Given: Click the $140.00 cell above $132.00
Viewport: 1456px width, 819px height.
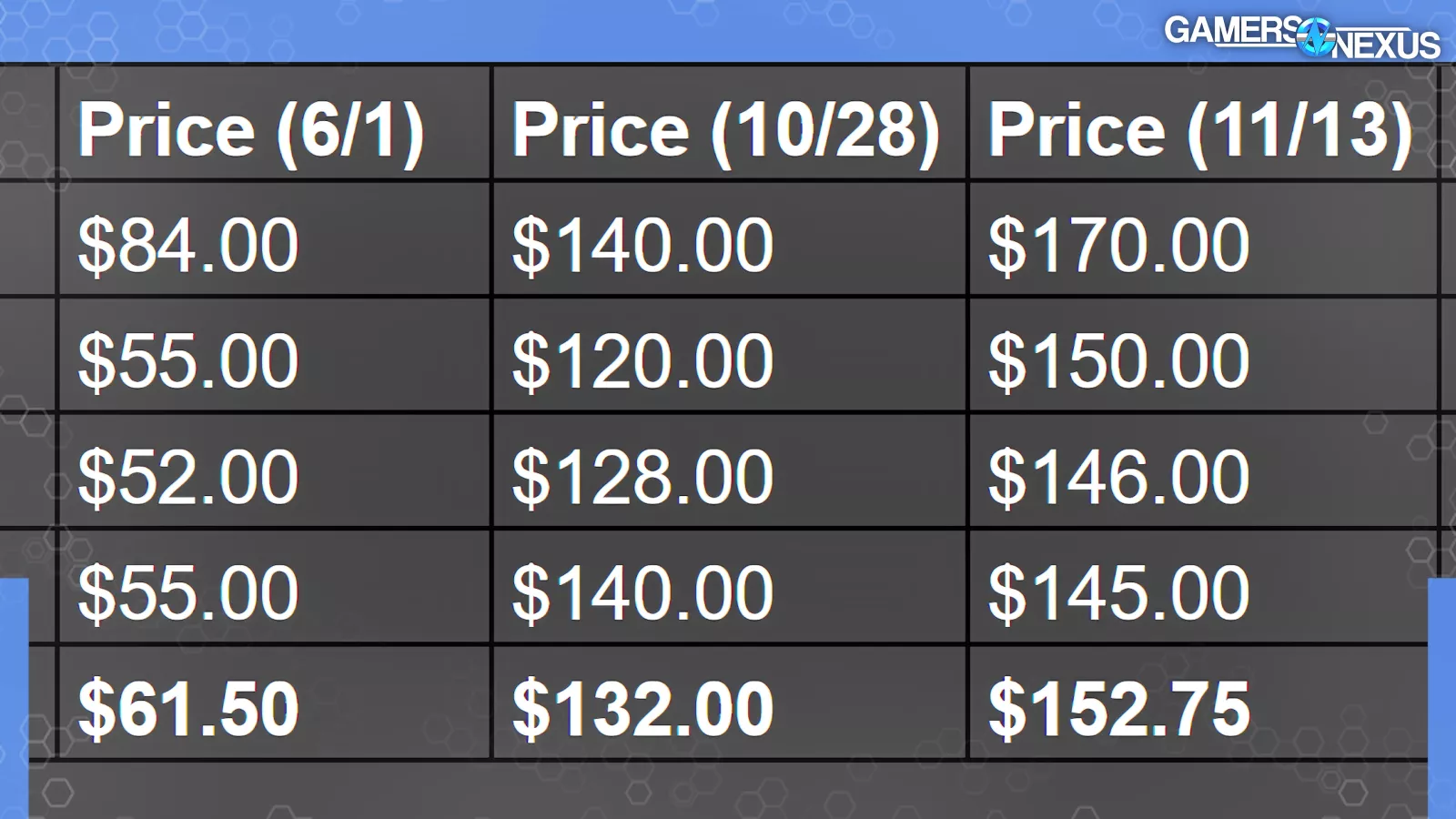Looking at the screenshot, I should pos(642,592).
